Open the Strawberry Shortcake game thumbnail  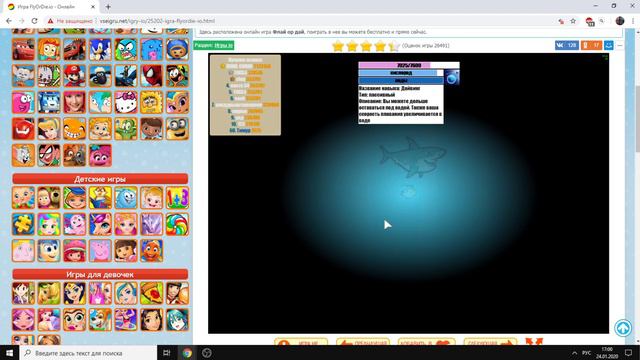[75, 250]
